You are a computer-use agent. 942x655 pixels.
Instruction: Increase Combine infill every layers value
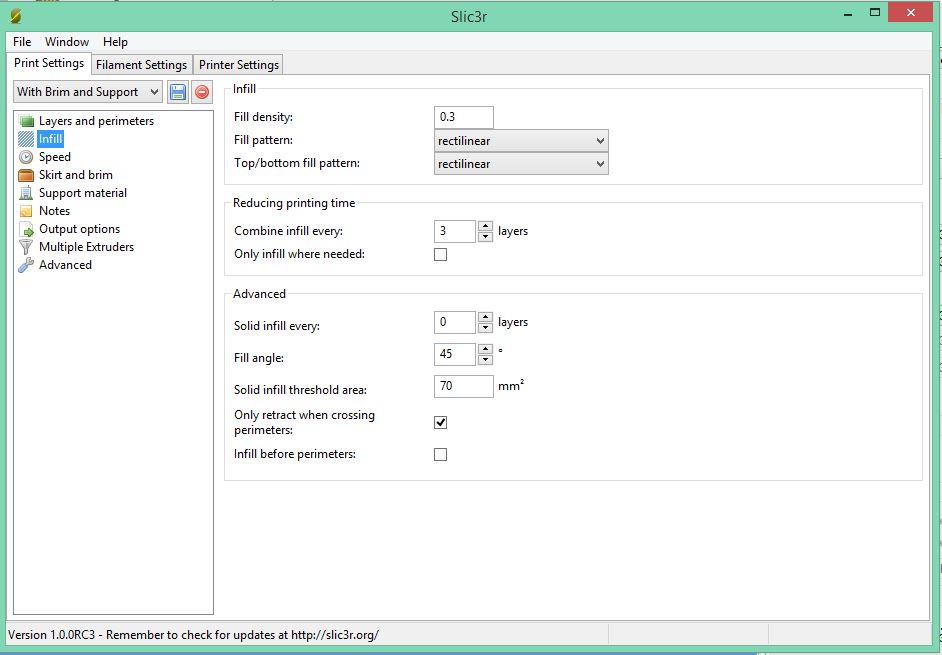[485, 226]
